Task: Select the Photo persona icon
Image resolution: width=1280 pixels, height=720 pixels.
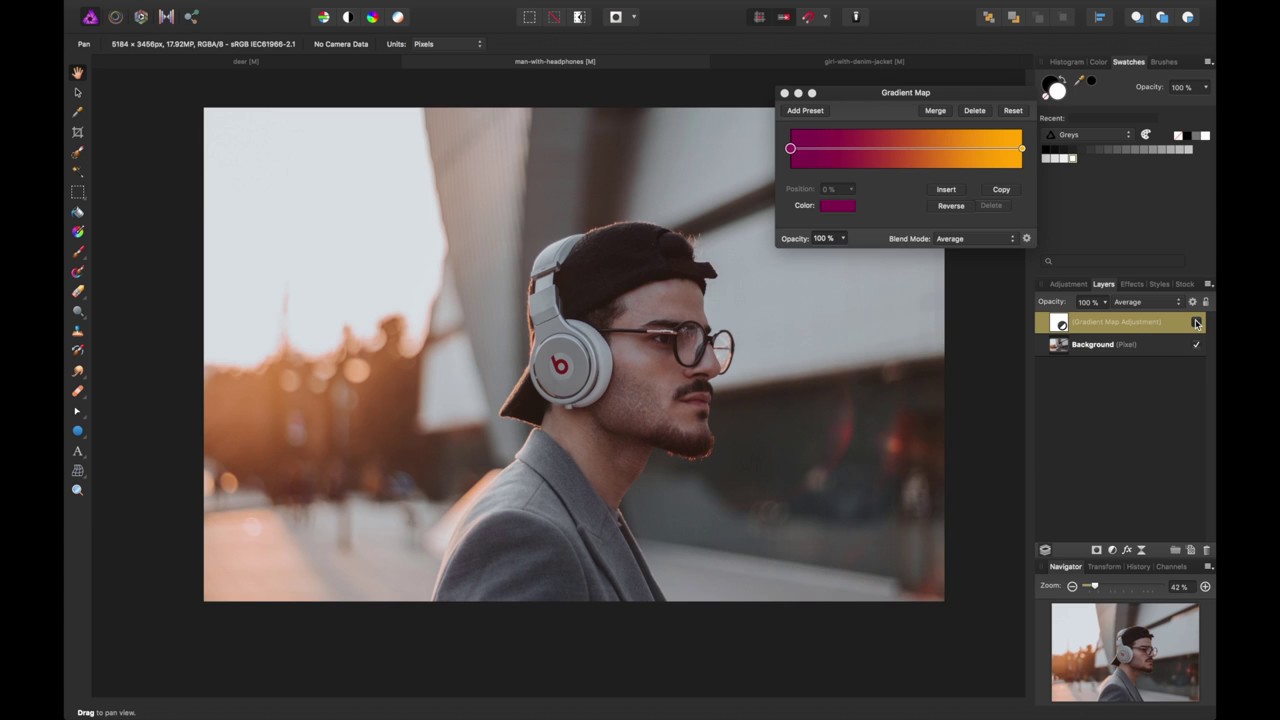Action: 90,17
